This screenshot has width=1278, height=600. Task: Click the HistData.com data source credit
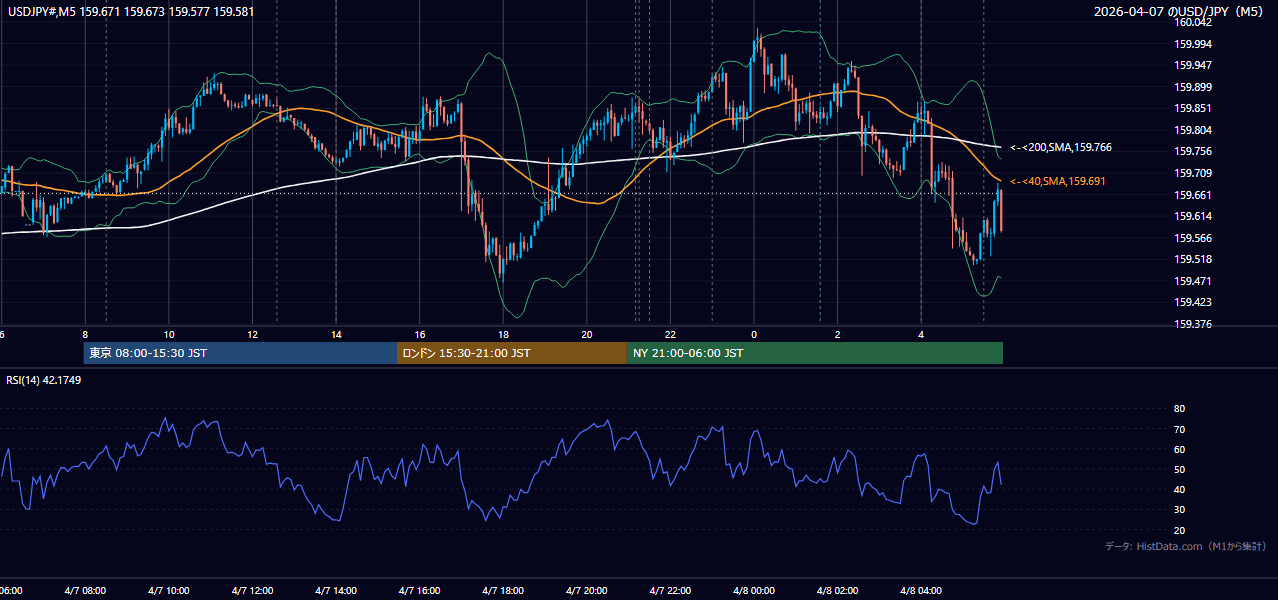click(x=1186, y=546)
